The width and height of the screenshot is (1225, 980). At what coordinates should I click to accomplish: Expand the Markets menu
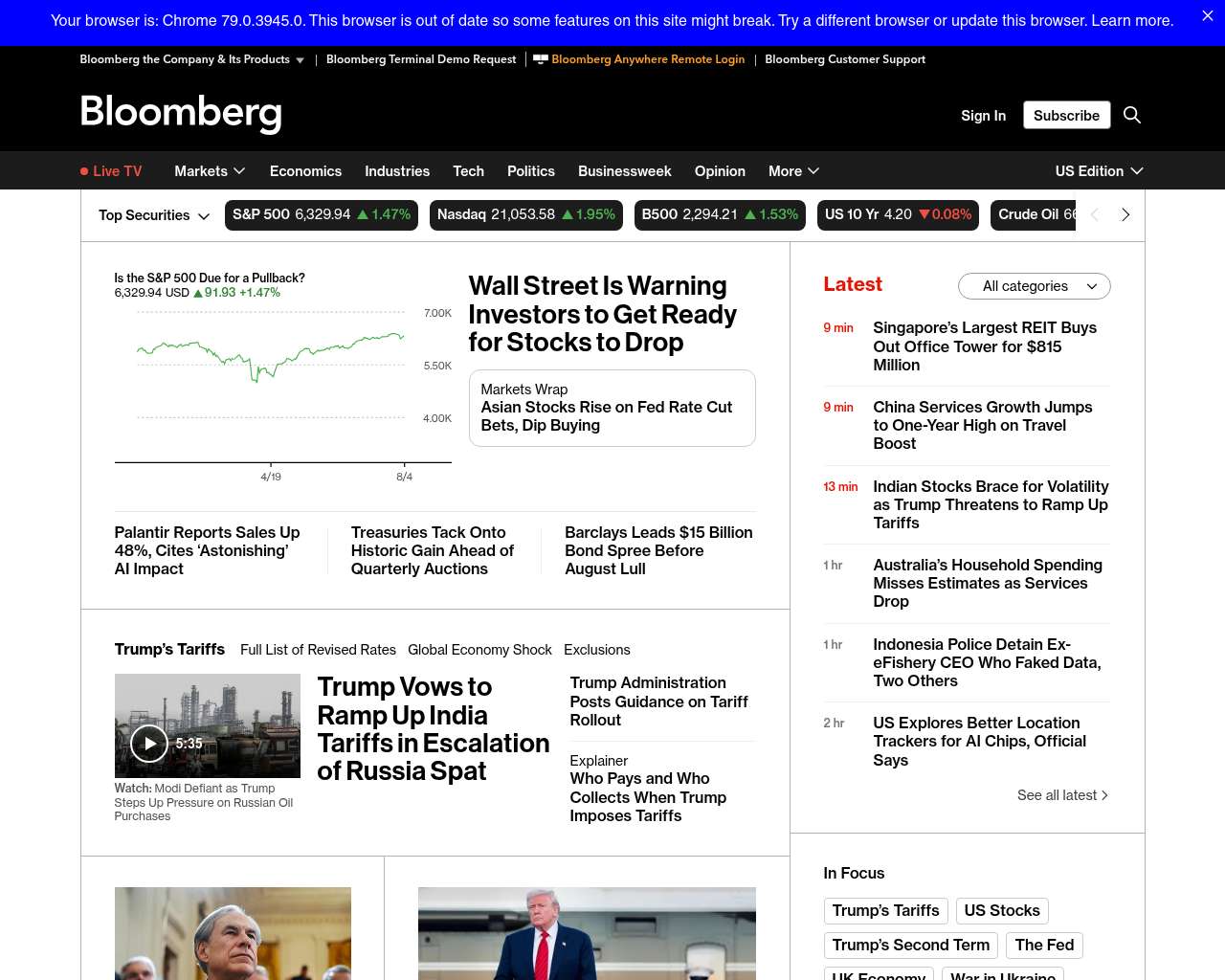click(x=210, y=171)
